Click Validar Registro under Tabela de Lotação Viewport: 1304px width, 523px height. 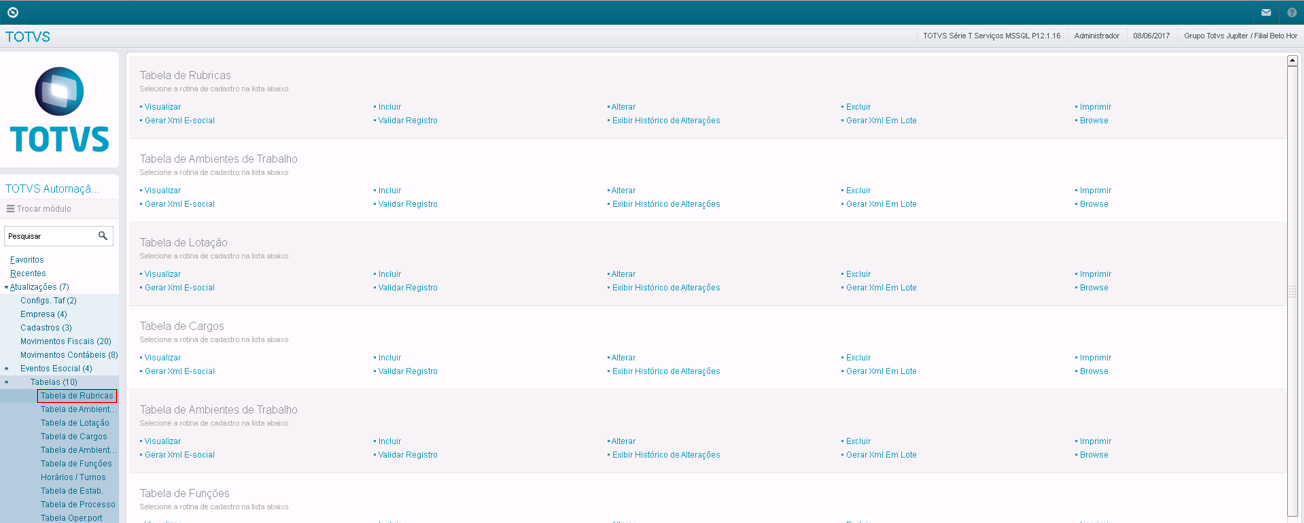(x=407, y=288)
